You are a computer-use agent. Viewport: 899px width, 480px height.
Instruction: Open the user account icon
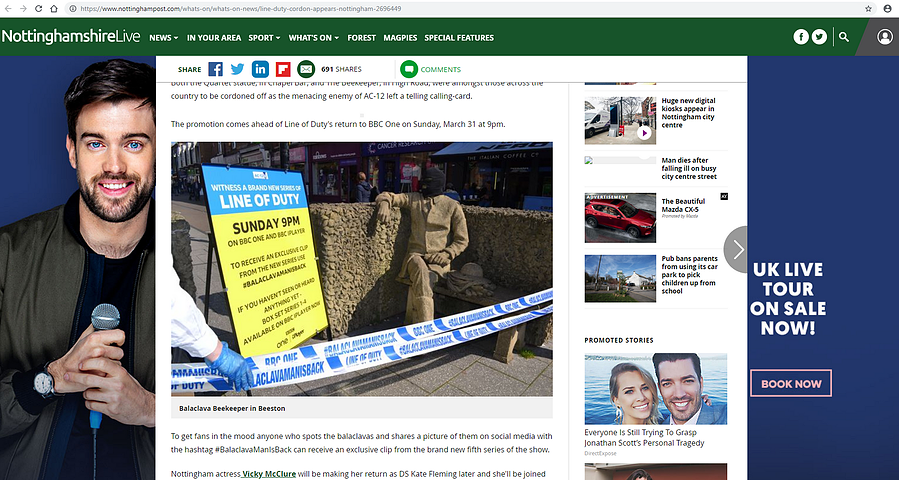[885, 37]
